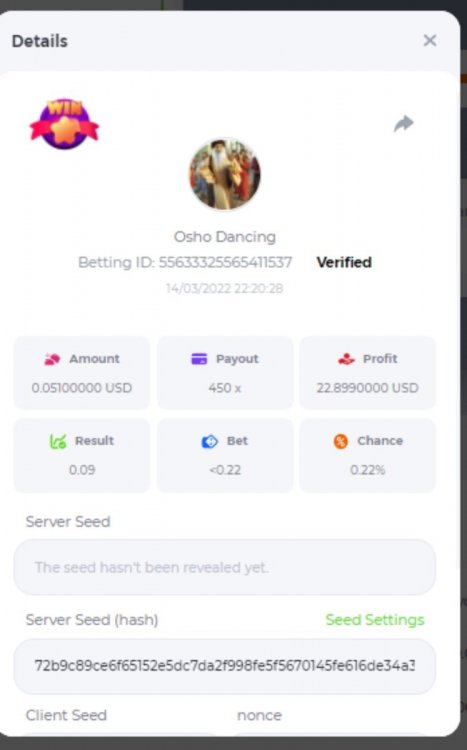Click the Payout card icon
Screen dimensions: 467x750
[199, 359]
